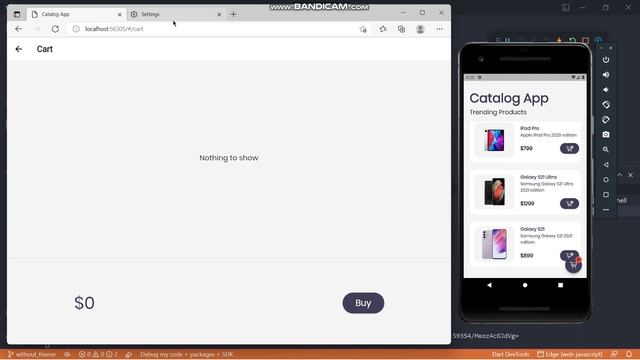
Task: View site information icon in address bar
Action: pos(76,29)
